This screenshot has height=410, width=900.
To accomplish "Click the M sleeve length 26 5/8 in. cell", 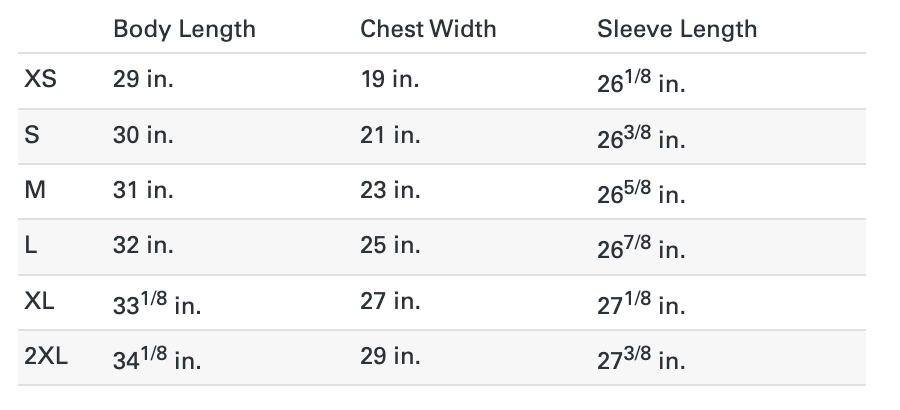I will click(x=641, y=192).
